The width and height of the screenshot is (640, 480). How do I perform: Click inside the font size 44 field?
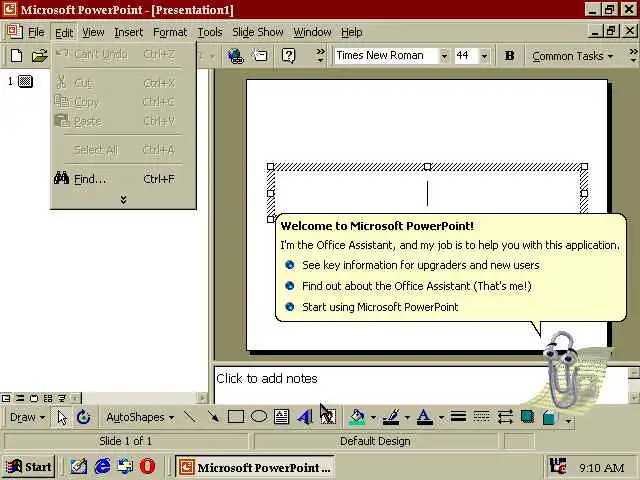click(466, 56)
